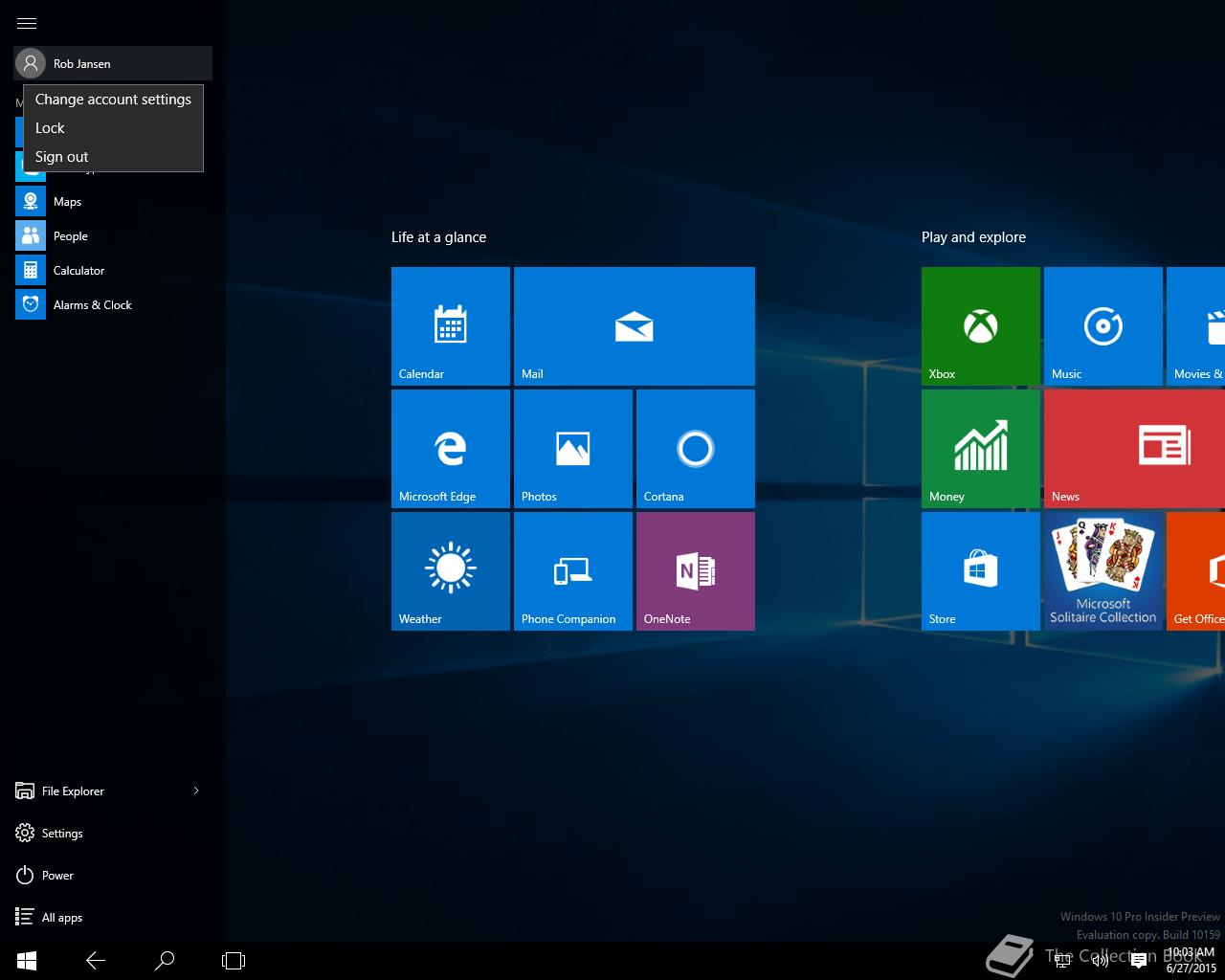Viewport: 1225px width, 980px height.
Task: Click the Play and explore heading
Action: (973, 237)
